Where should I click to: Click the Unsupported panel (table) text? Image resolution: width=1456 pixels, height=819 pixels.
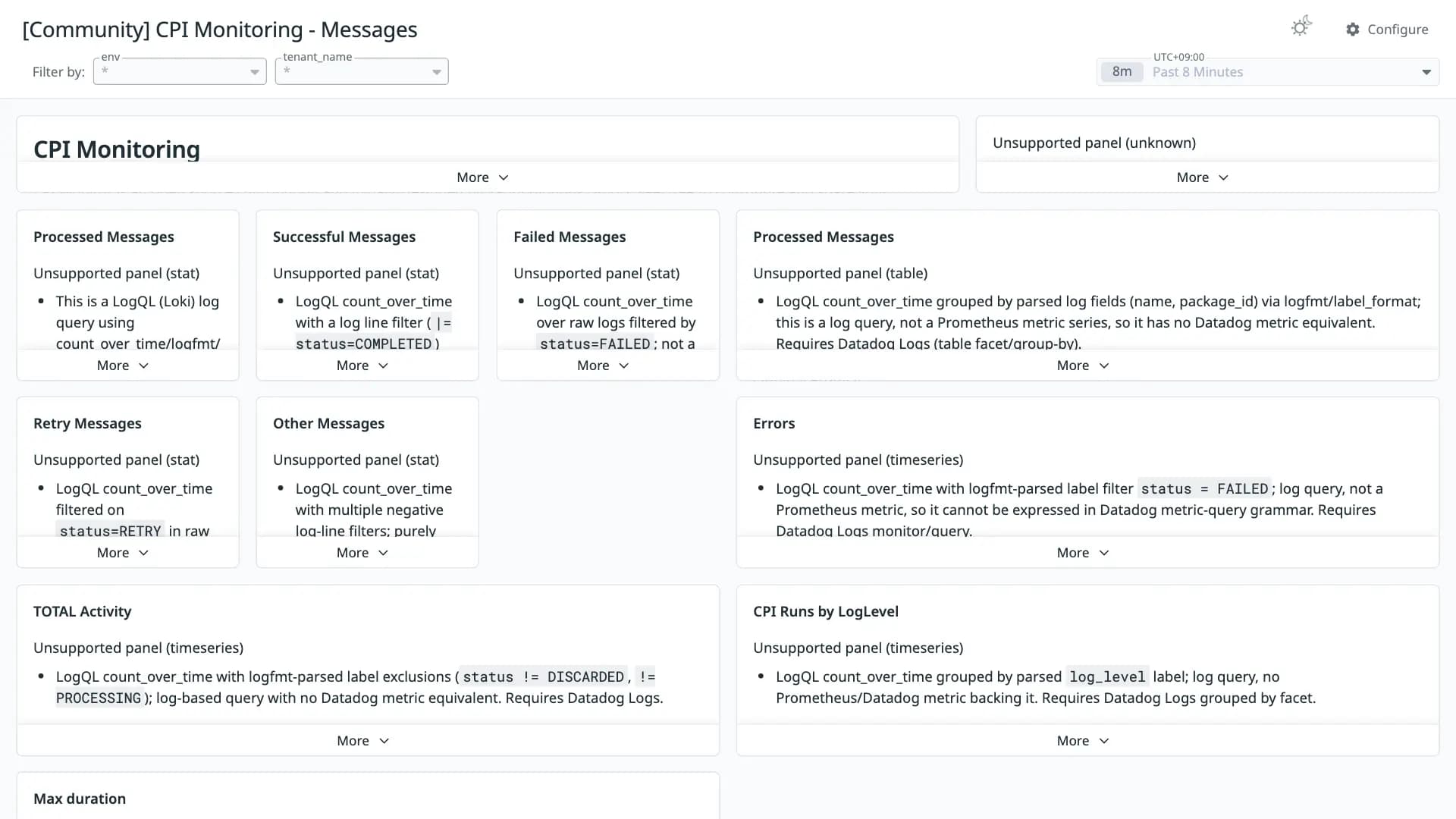(x=840, y=273)
